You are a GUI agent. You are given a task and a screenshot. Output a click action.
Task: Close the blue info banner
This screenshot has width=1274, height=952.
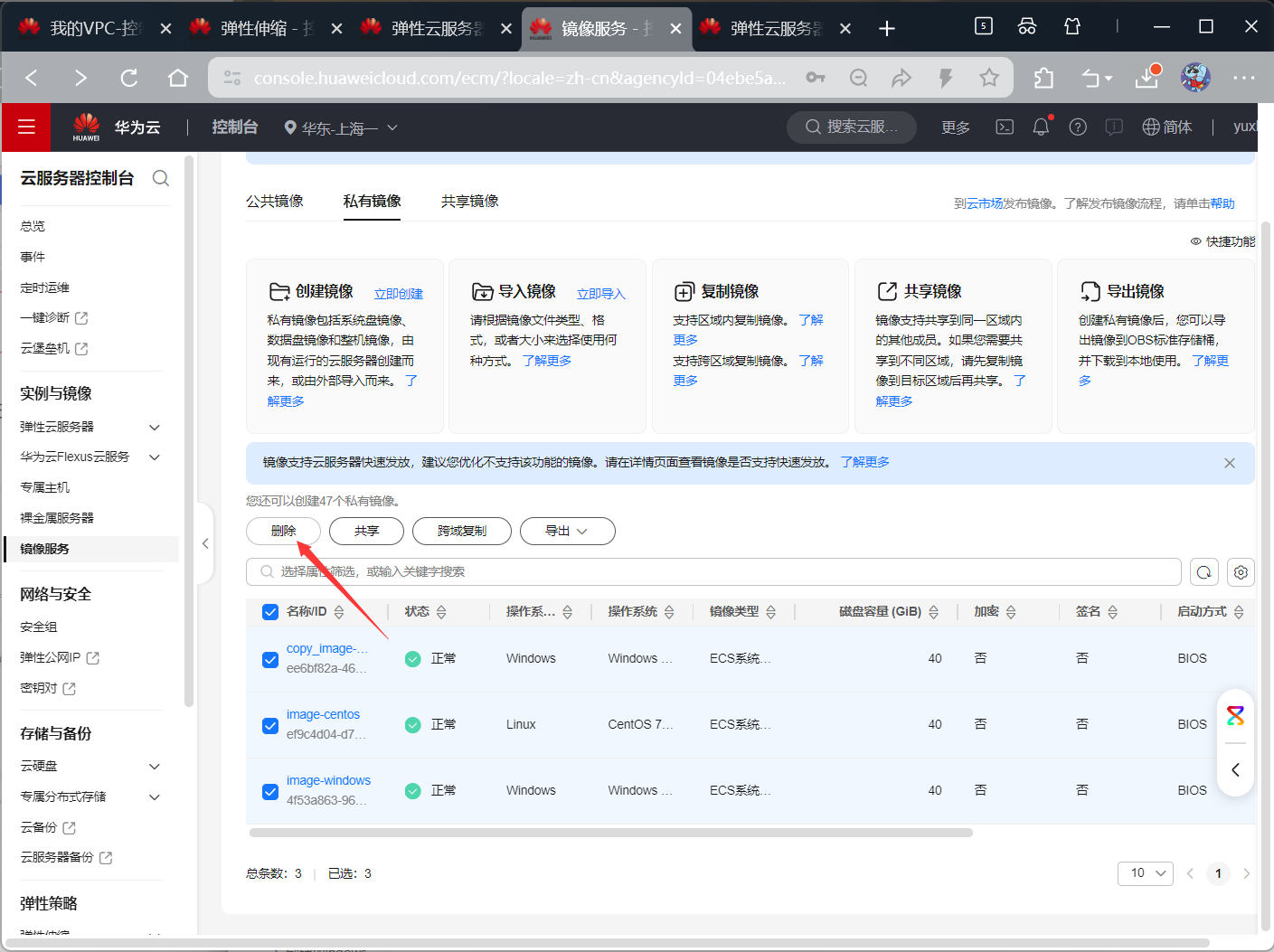(1230, 463)
